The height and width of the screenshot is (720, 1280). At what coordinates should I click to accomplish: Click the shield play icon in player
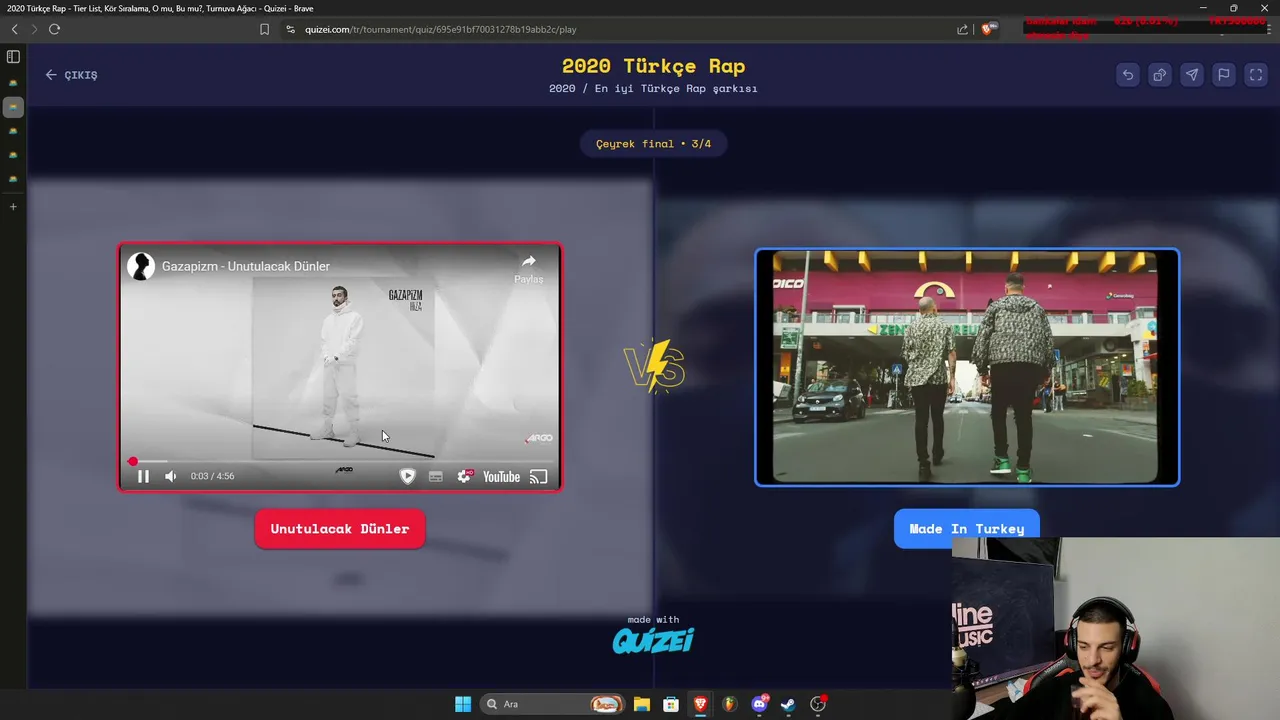click(407, 477)
